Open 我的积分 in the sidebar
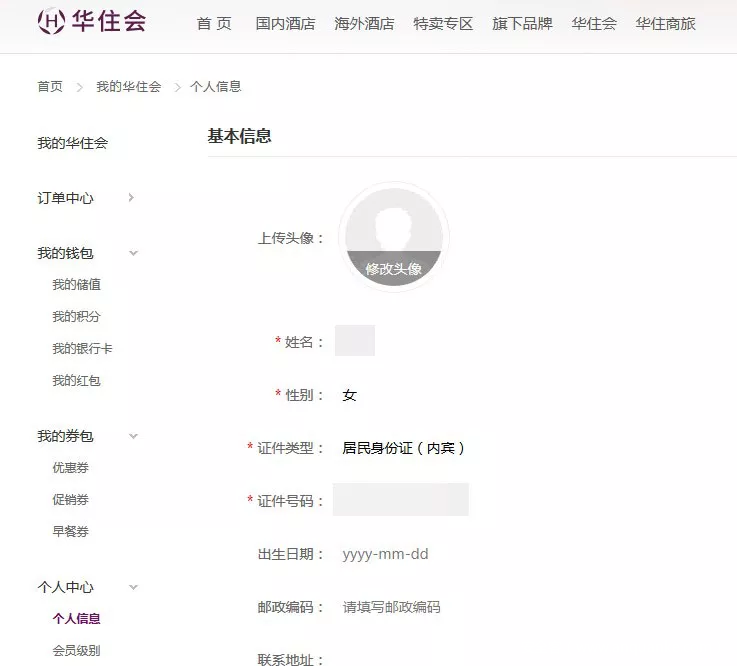Screen dimensions: 737x666 77,316
